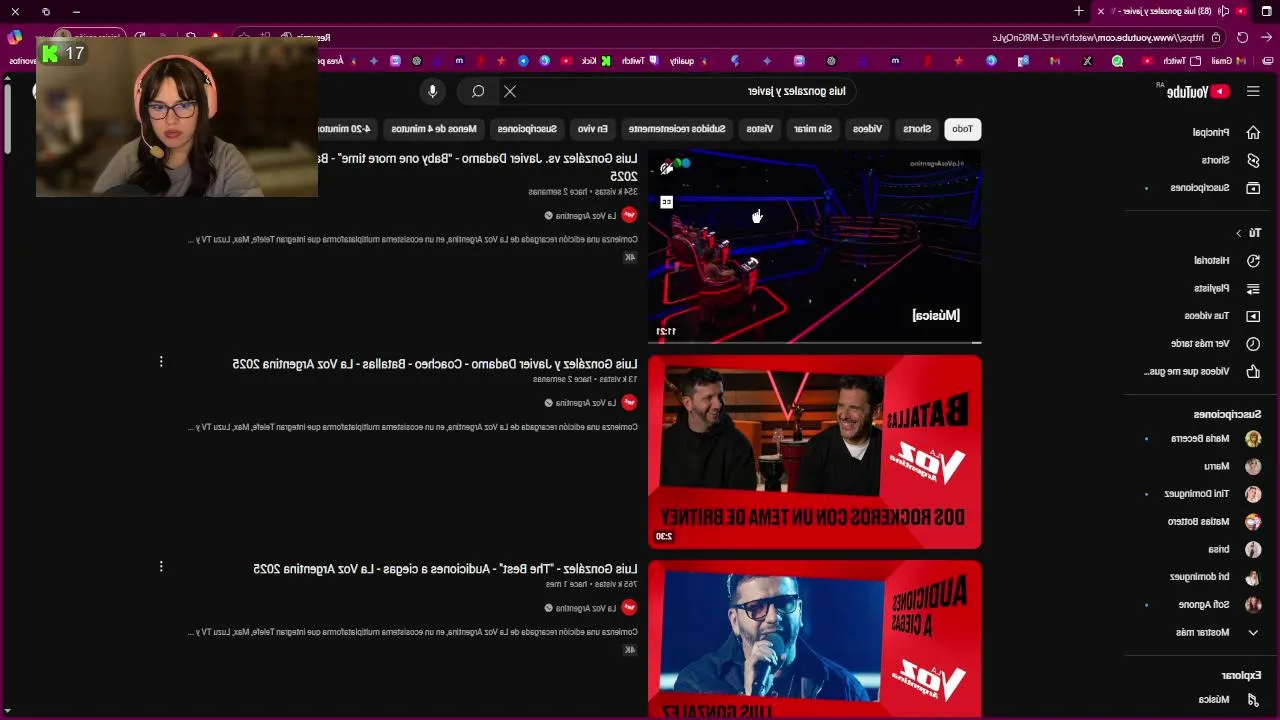This screenshot has width=1280, height=720.
Task: Open a new browser tab
Action: point(1078,11)
